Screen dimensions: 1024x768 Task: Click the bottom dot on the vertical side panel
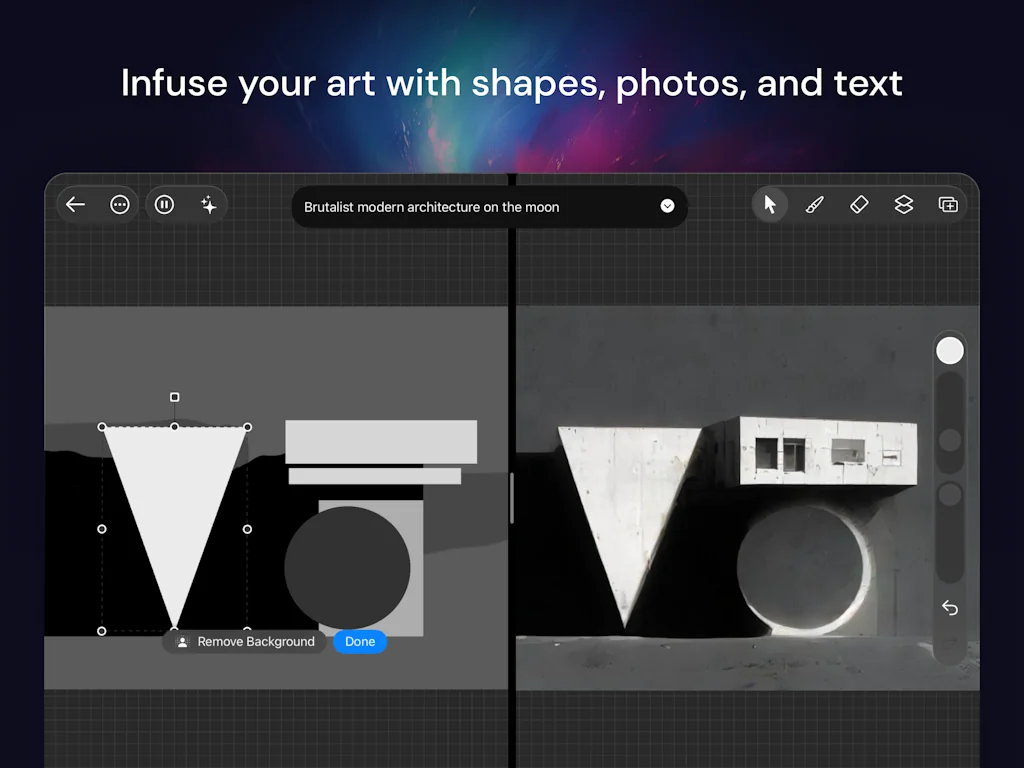pyautogui.click(x=948, y=493)
